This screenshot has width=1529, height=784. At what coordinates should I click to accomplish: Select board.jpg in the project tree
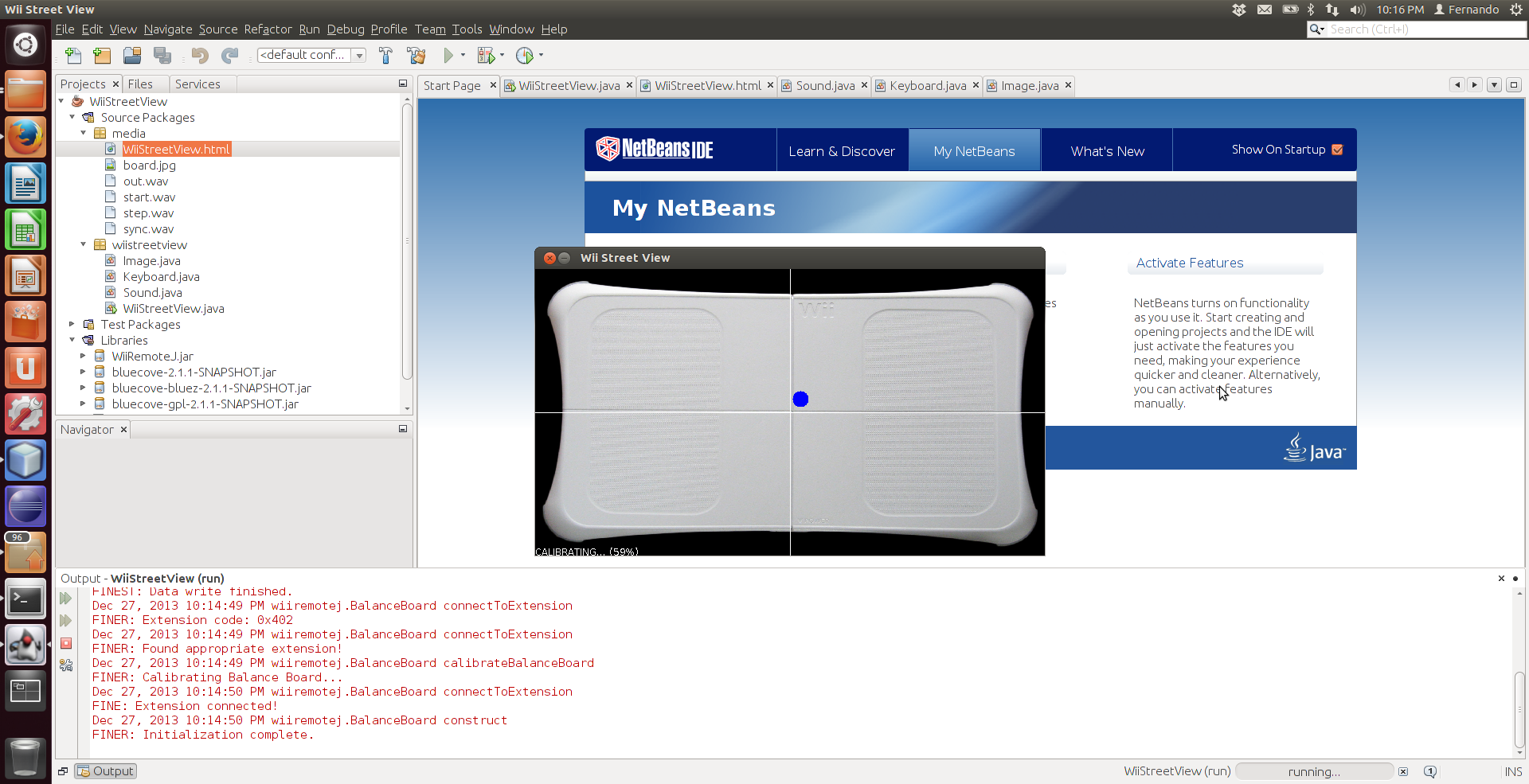[149, 165]
